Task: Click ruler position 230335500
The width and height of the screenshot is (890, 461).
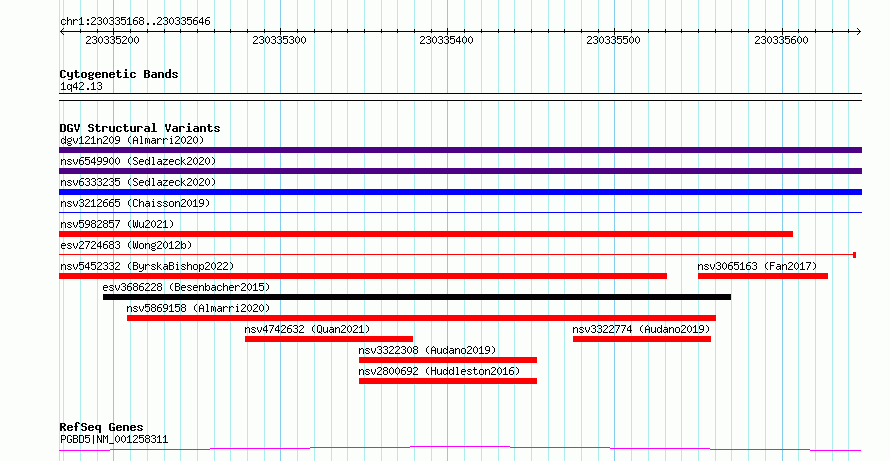Action: 613,40
